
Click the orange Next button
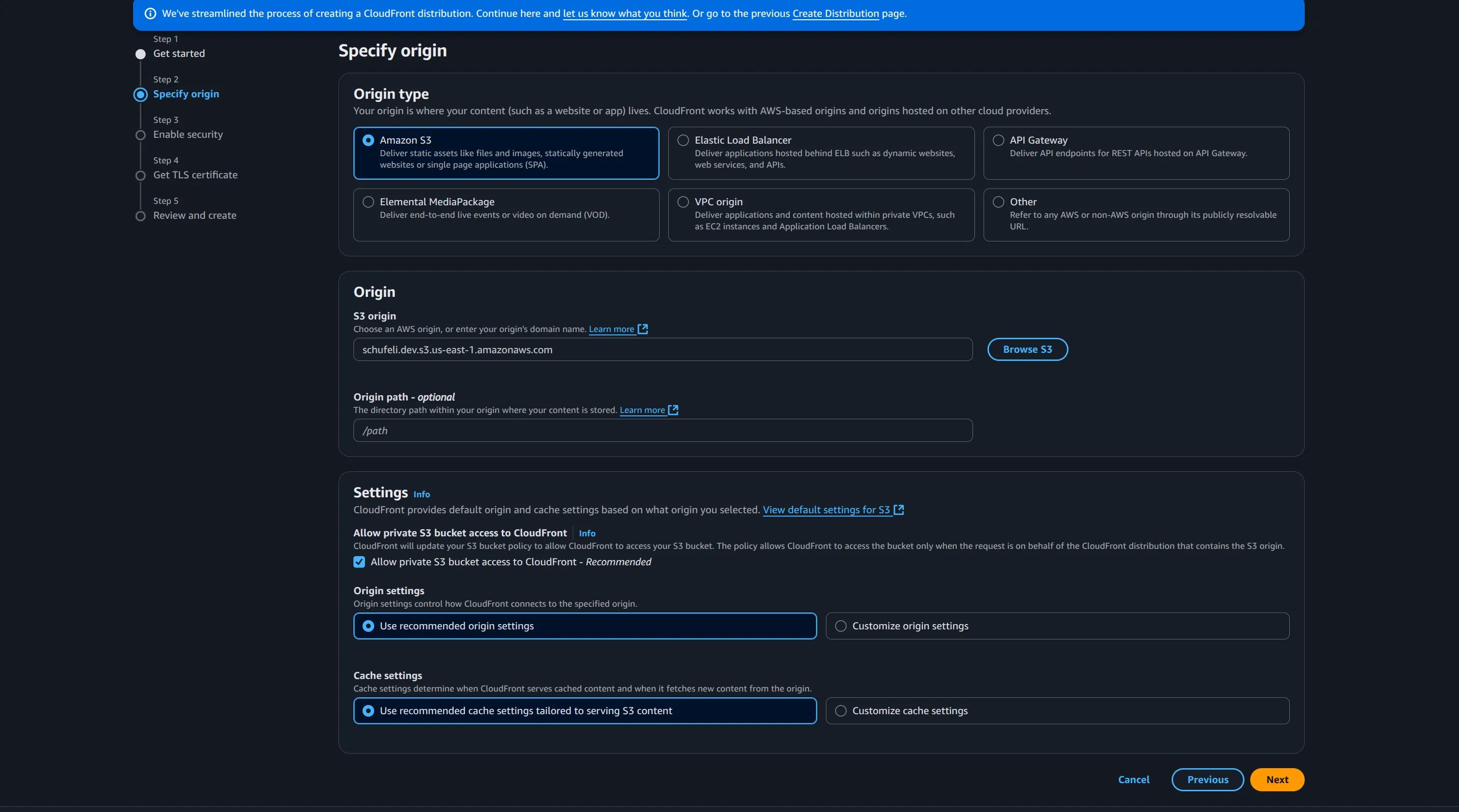click(1277, 780)
